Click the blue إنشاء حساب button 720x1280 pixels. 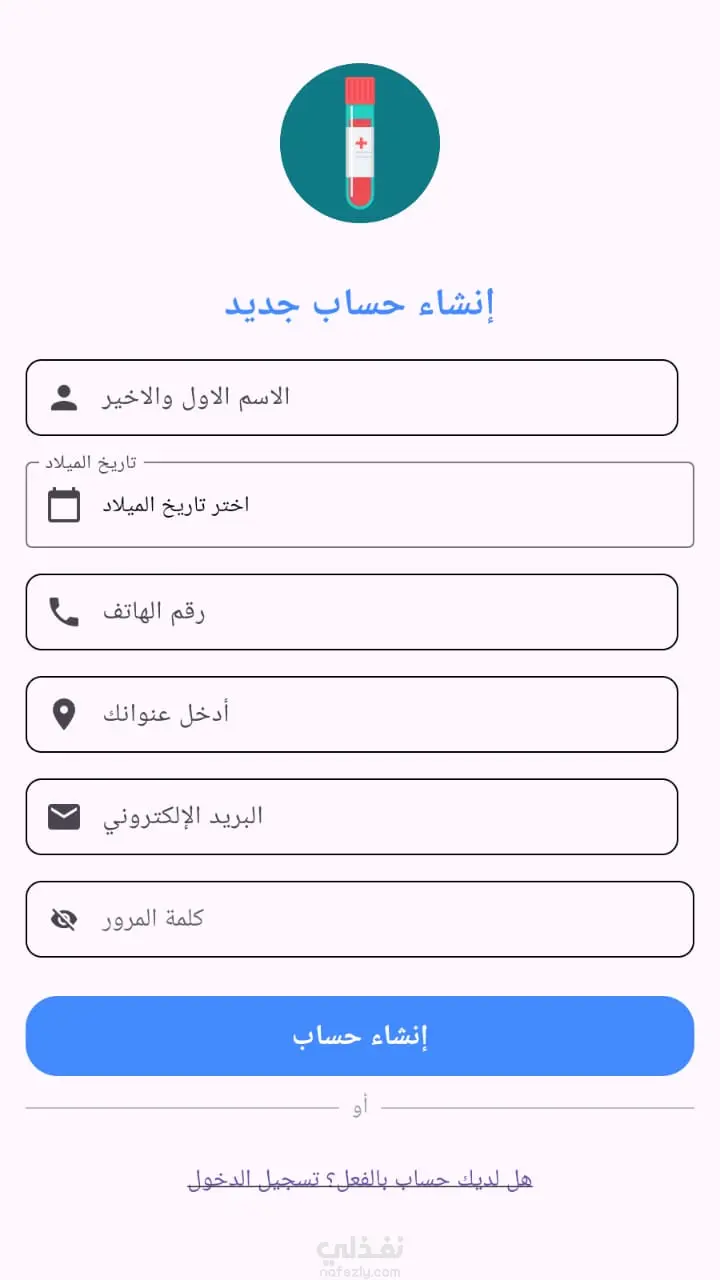(x=360, y=1036)
